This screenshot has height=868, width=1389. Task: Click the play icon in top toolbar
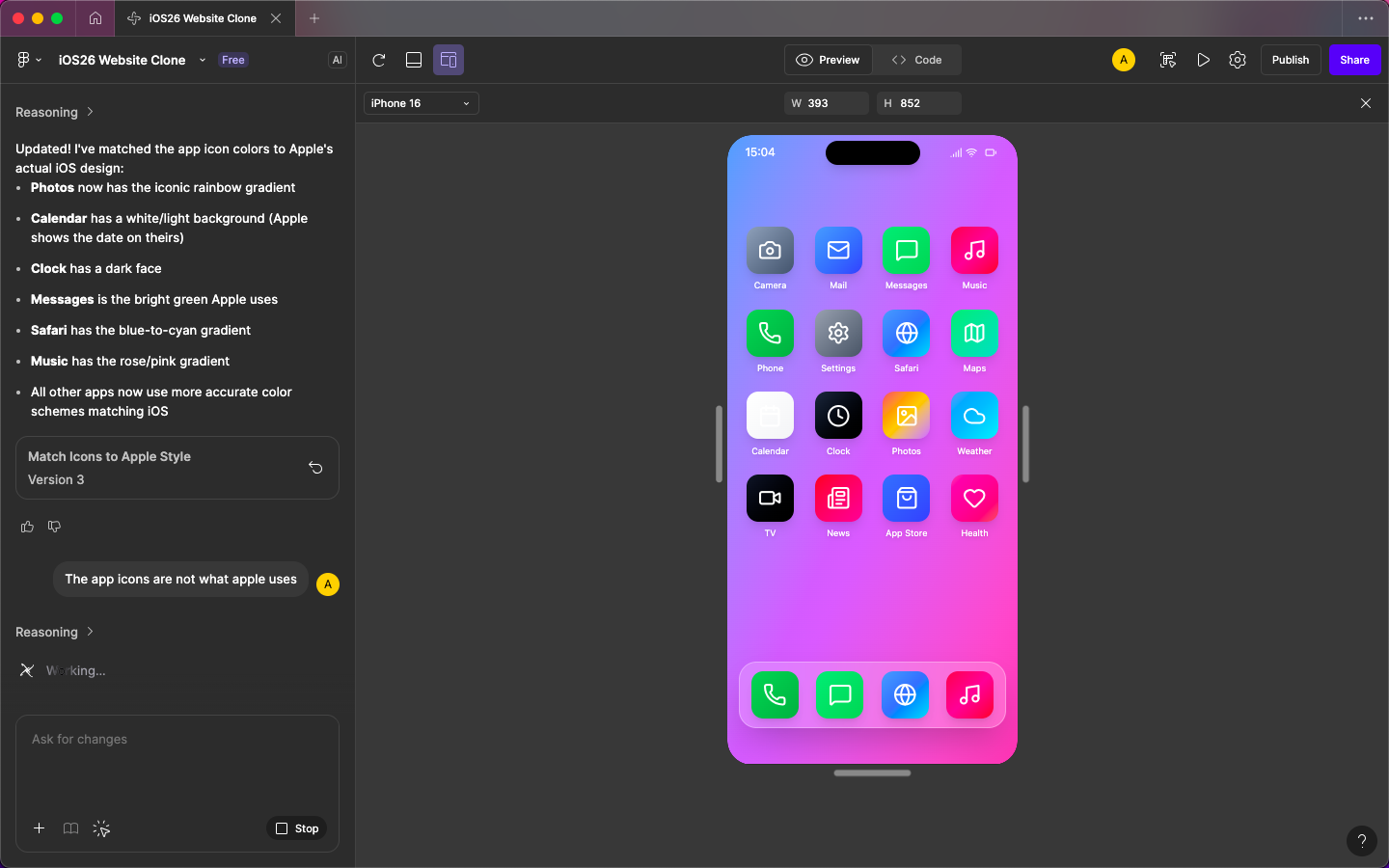pos(1203,60)
